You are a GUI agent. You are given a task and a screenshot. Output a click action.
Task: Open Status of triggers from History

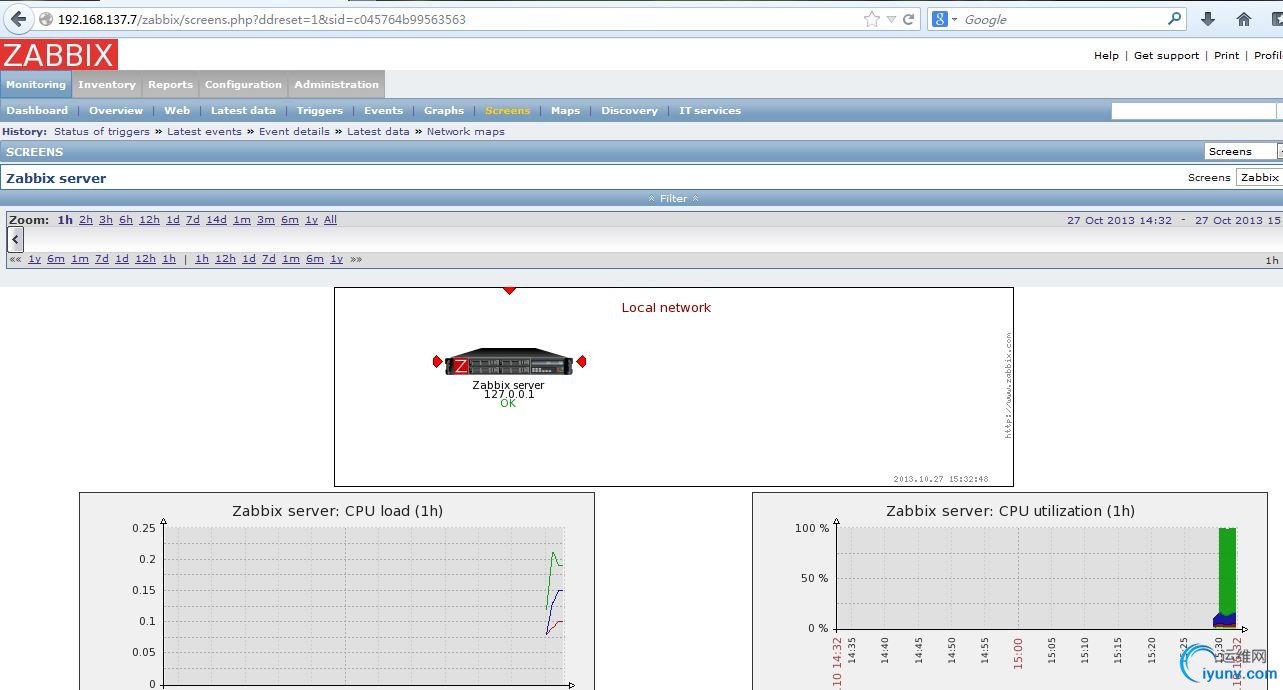(x=101, y=132)
